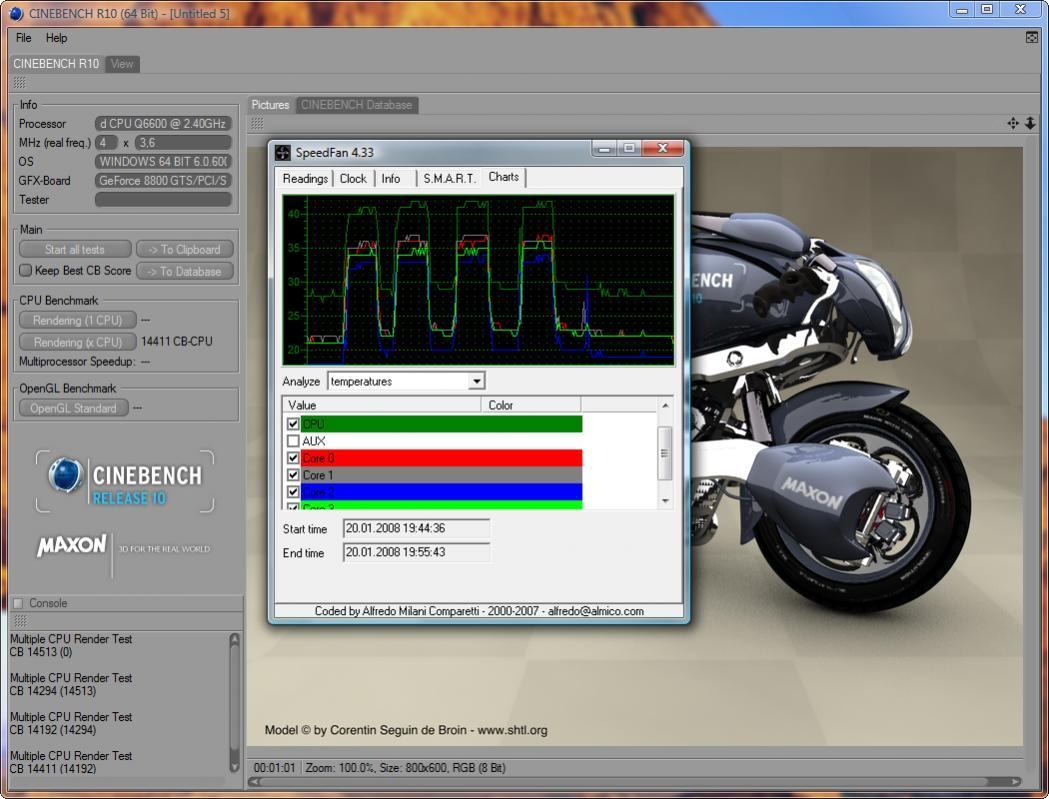Click console entry 'CB 14513 (0)'
This screenshot has width=1049, height=799.
(41, 652)
